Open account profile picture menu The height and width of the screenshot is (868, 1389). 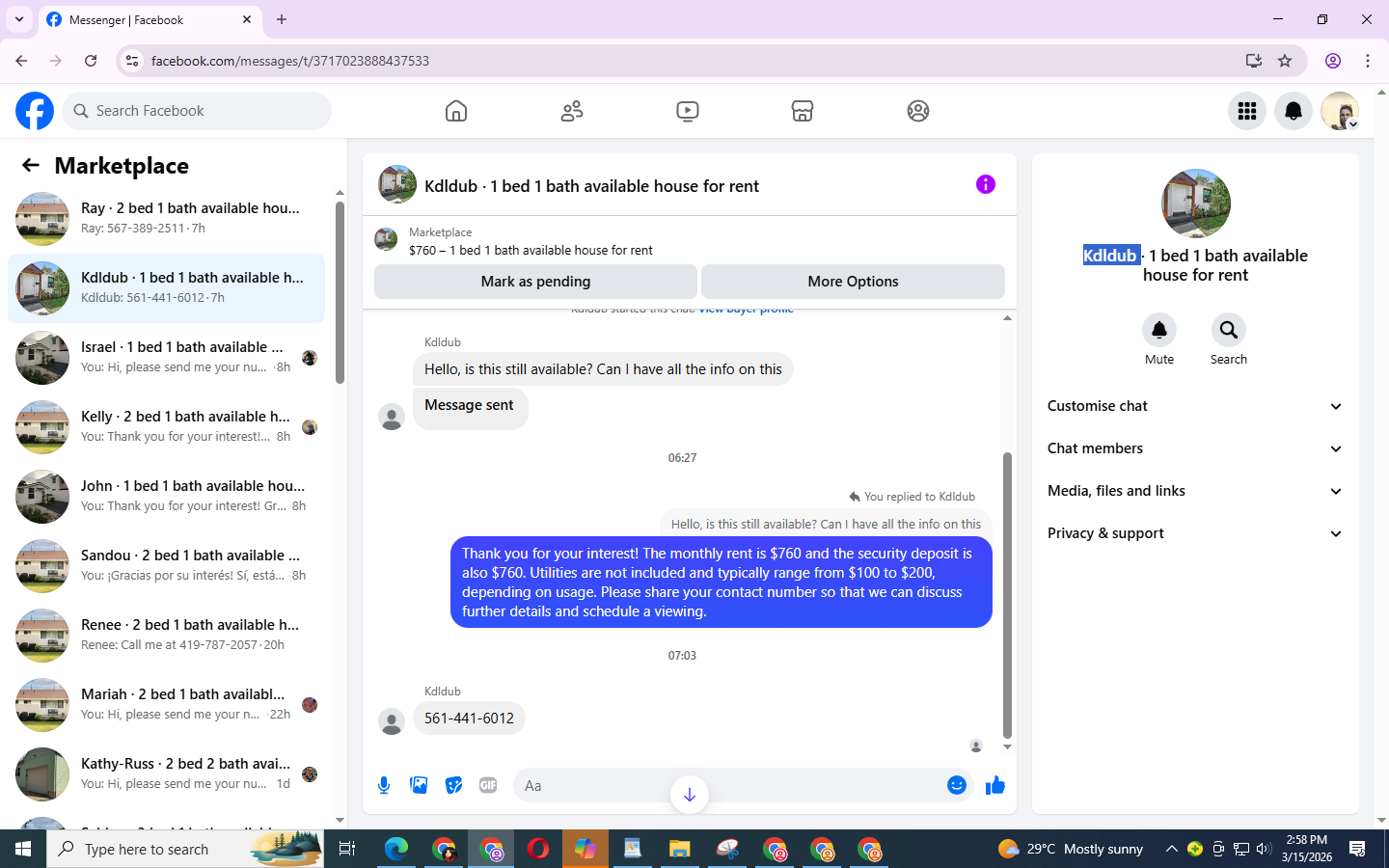1340,111
